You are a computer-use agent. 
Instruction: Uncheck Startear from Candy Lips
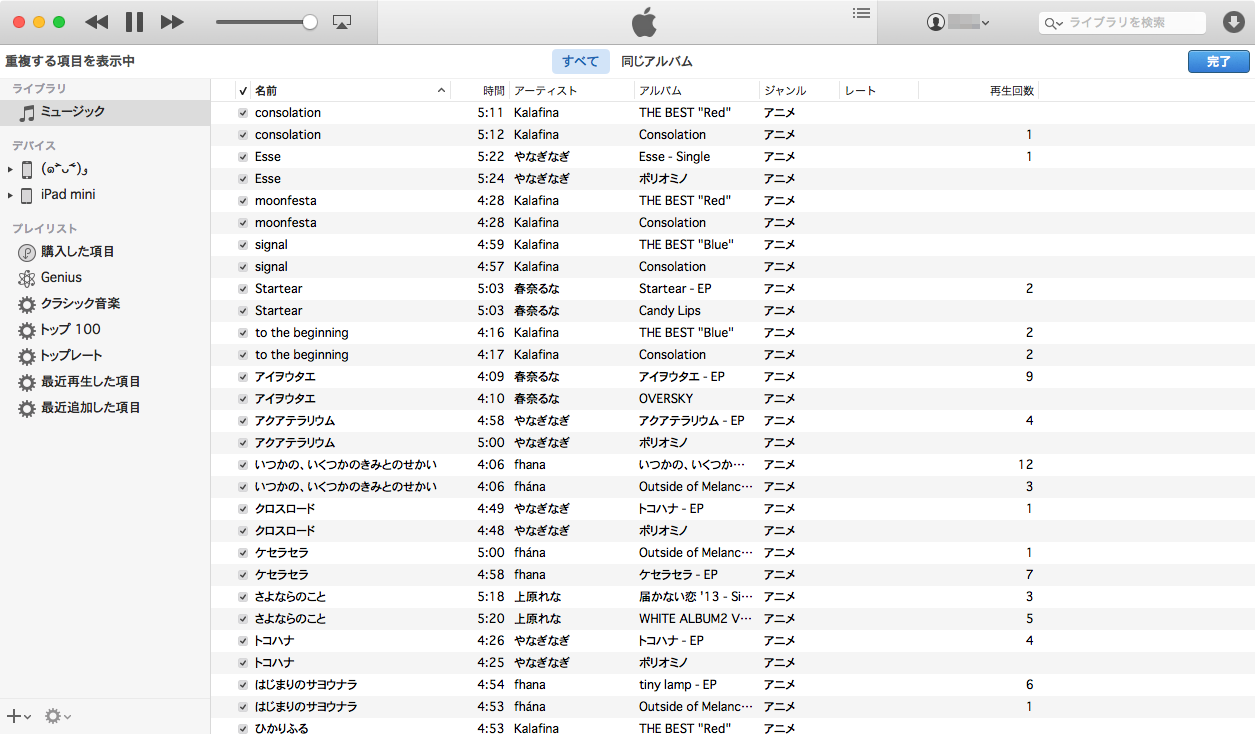tap(243, 311)
